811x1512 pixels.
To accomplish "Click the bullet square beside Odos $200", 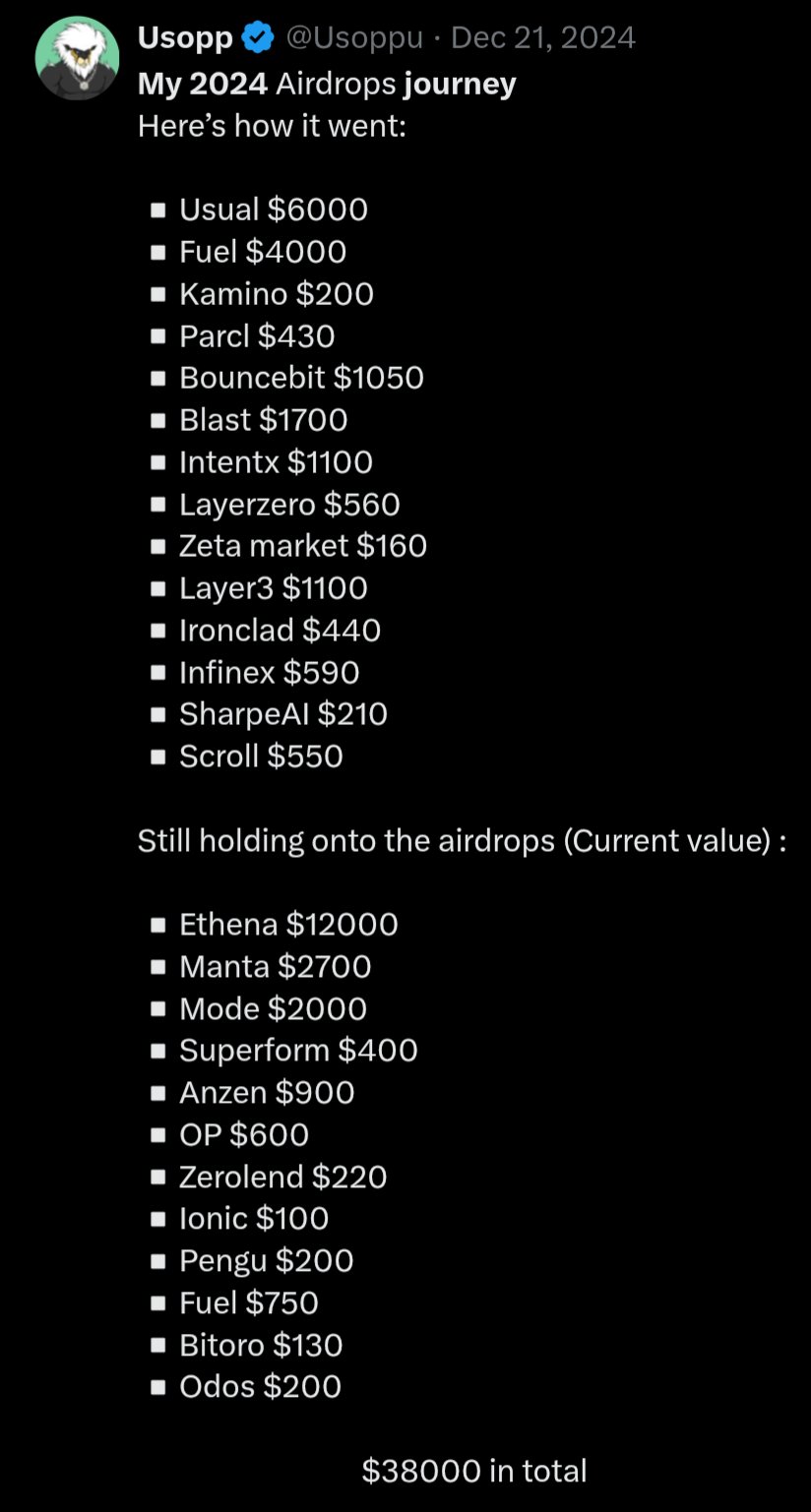I will click(x=158, y=1387).
